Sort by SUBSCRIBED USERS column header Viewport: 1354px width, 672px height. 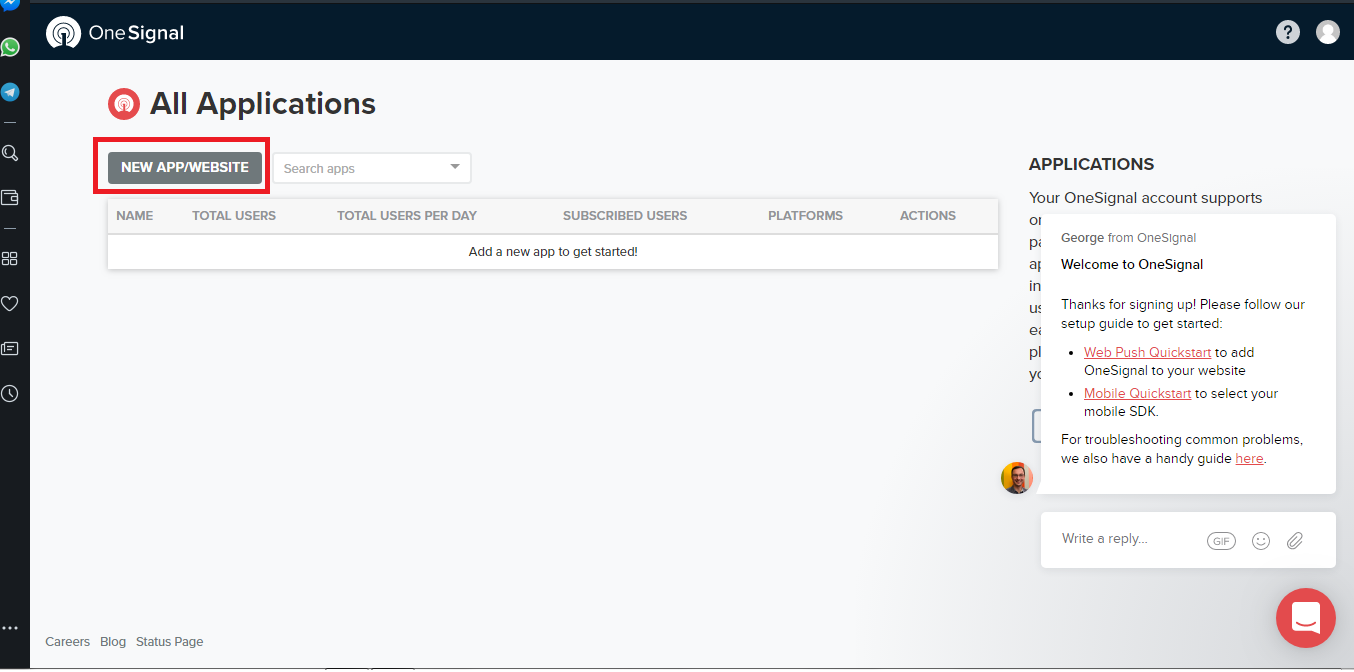[x=625, y=215]
